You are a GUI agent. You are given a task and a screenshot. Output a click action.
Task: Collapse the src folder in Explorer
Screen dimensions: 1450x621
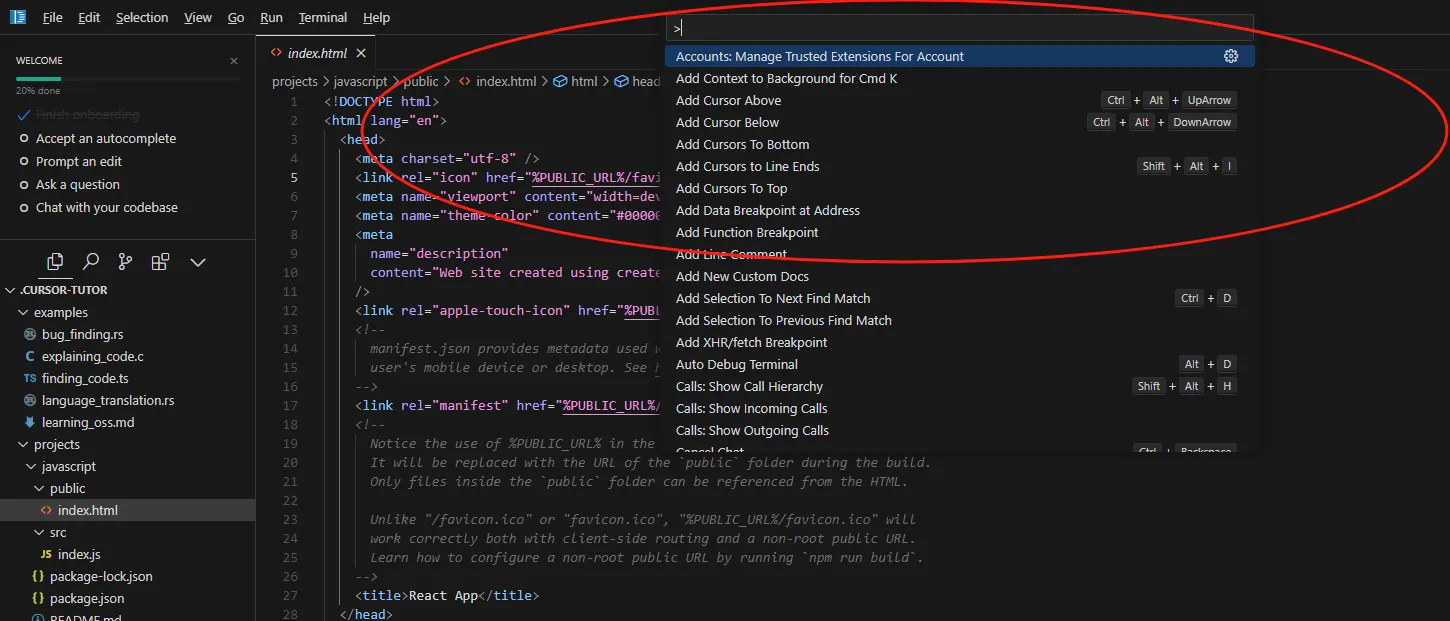pos(58,533)
